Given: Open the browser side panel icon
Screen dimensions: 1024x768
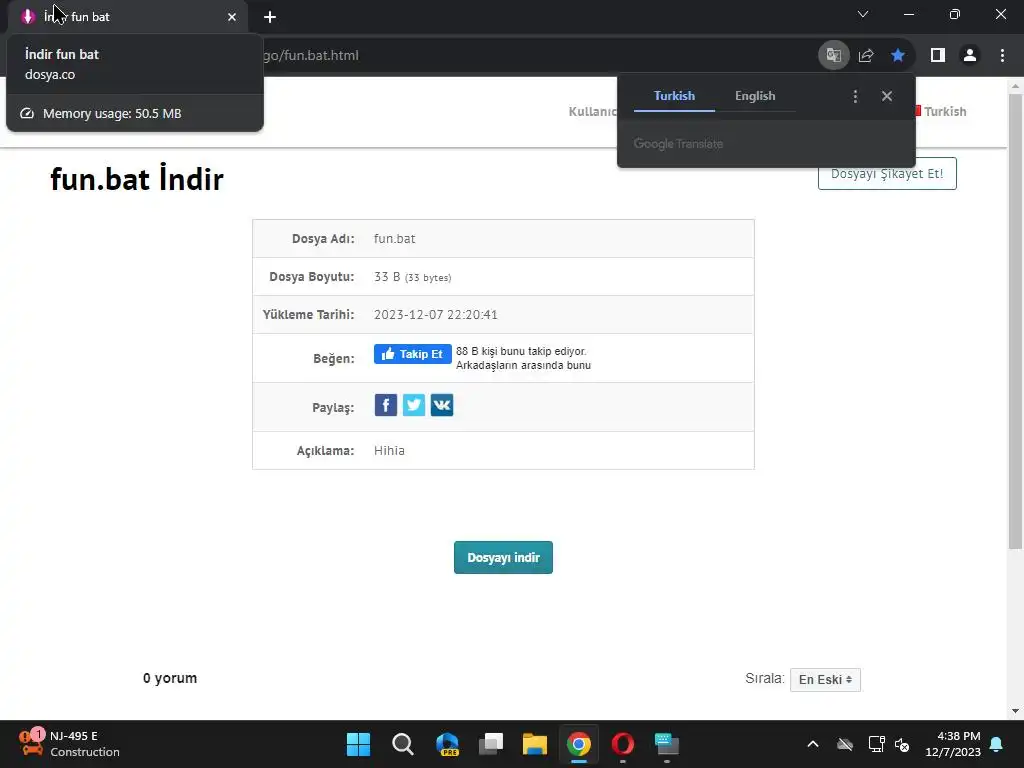Looking at the screenshot, I should [937, 56].
